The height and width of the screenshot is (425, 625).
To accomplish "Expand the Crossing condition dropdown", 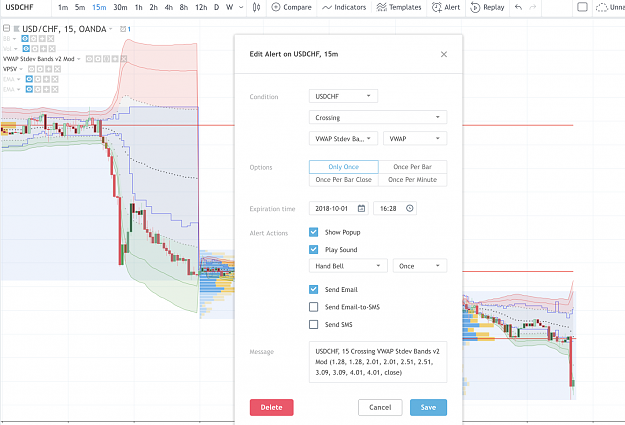I will [x=378, y=118].
